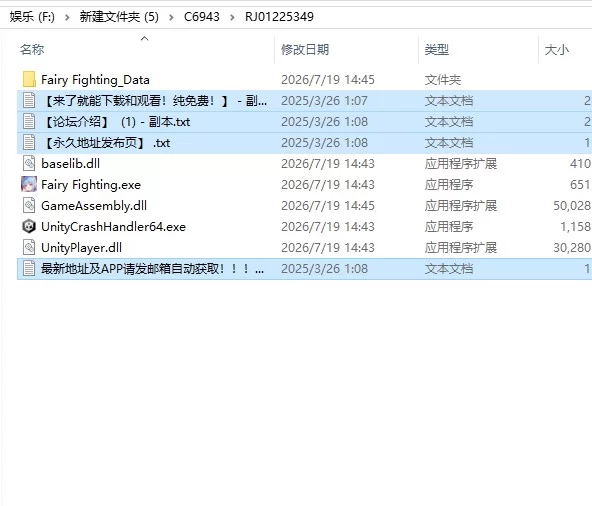Click the 【永久地址发布页】 text document icon
Viewport: 592px width, 506px height.
29,142
